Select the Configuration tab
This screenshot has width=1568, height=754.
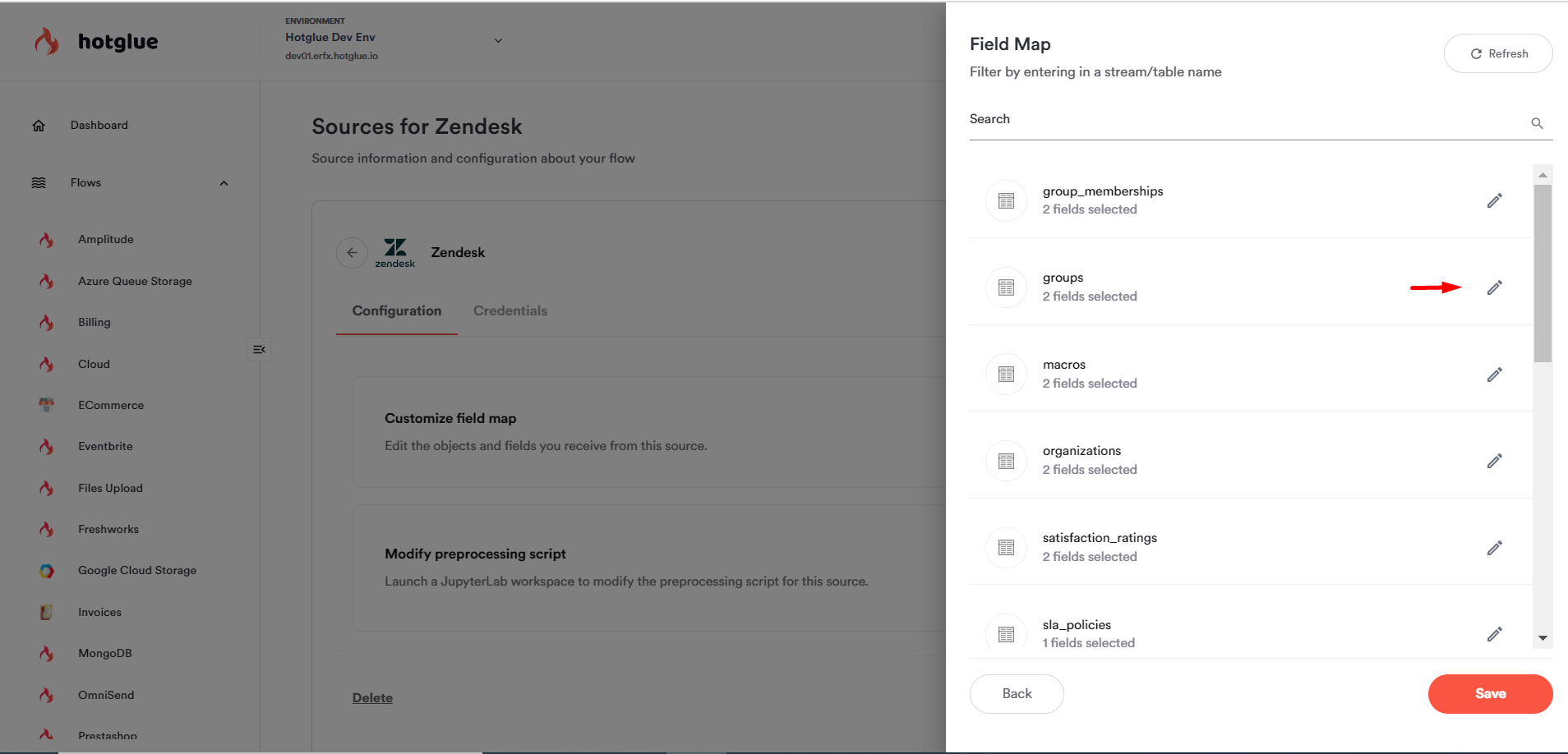pos(396,310)
